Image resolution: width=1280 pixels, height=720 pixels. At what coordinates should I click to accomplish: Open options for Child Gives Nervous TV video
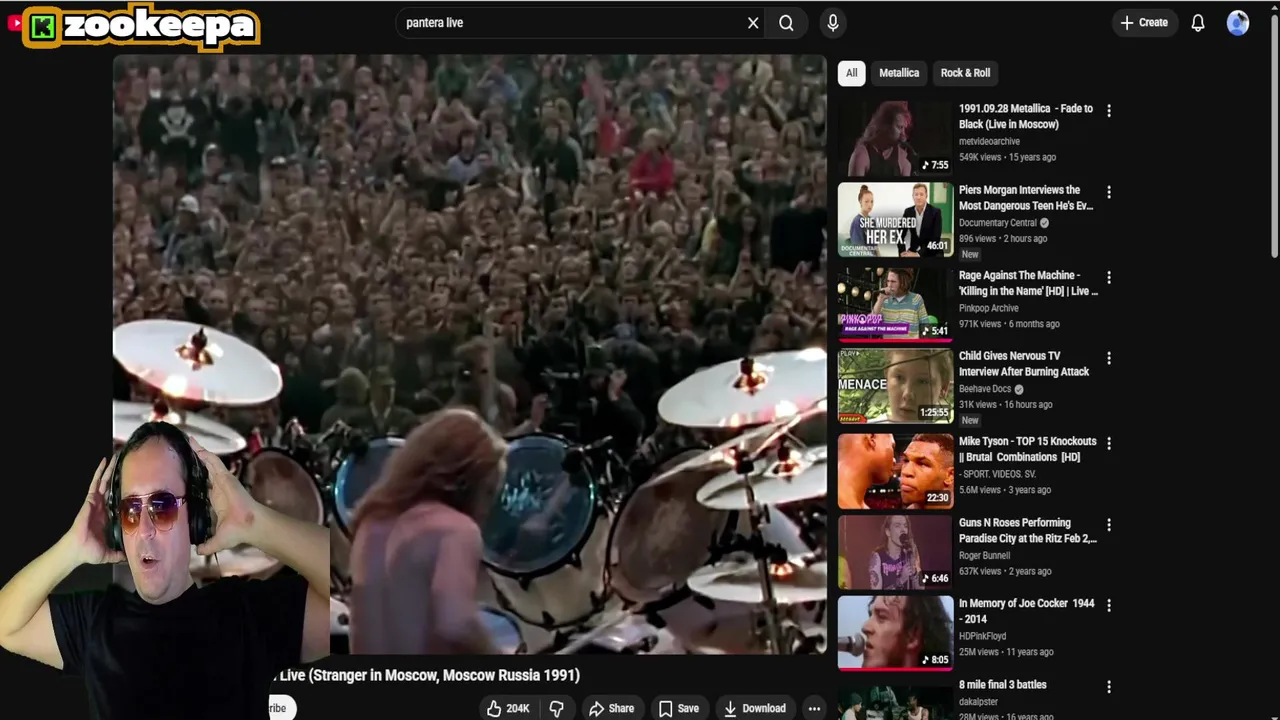(1108, 358)
